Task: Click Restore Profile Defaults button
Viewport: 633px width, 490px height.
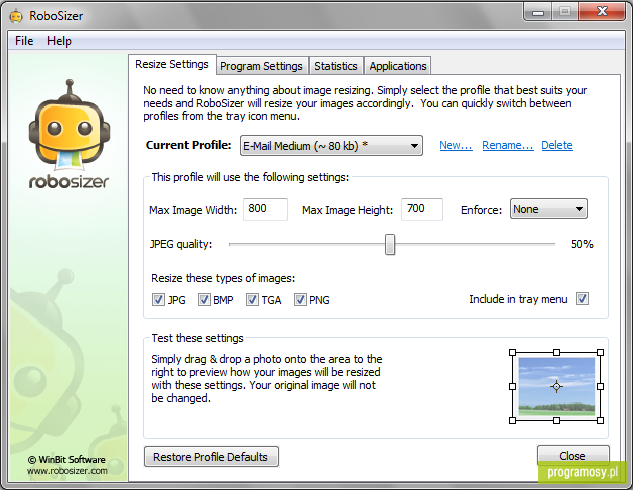Action: coord(211,457)
